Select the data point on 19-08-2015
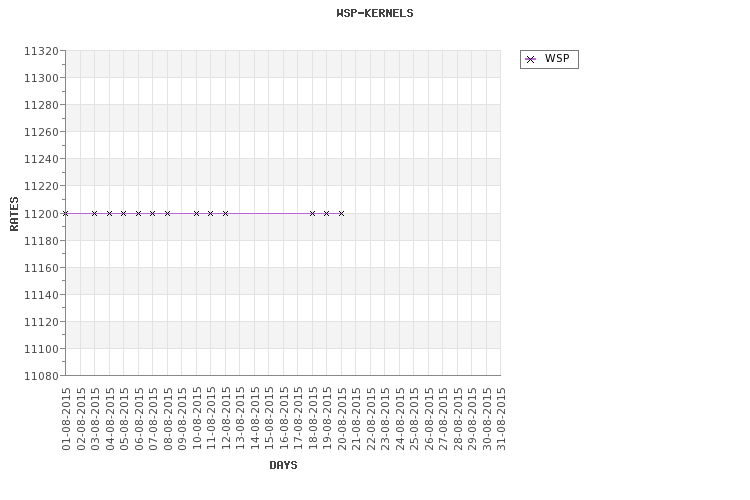This screenshot has height=500, width=750. click(327, 213)
